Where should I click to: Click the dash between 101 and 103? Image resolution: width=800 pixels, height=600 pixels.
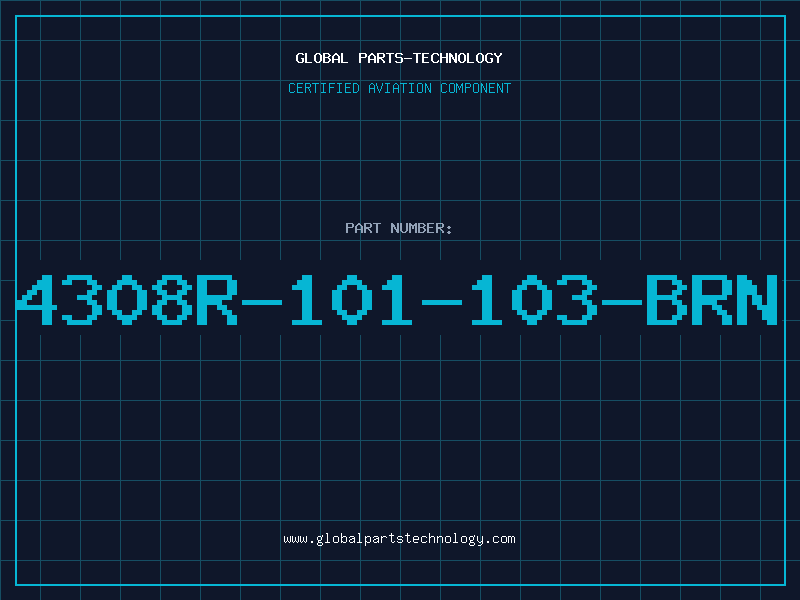(442, 302)
